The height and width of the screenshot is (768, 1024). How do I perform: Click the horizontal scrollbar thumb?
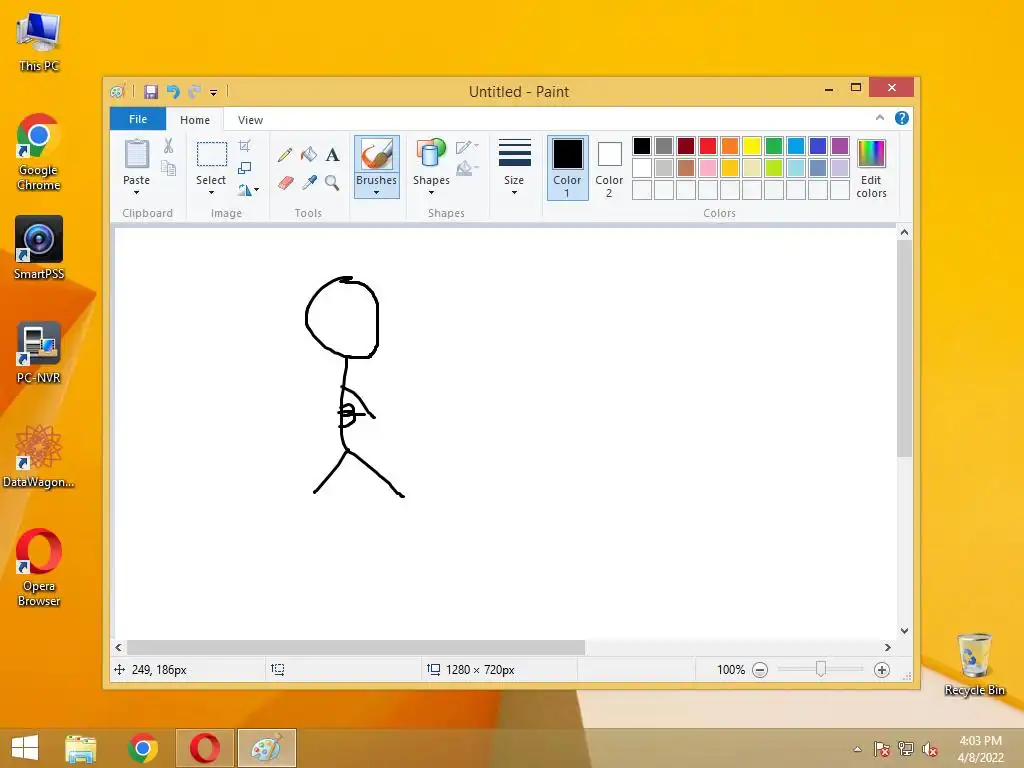point(356,647)
